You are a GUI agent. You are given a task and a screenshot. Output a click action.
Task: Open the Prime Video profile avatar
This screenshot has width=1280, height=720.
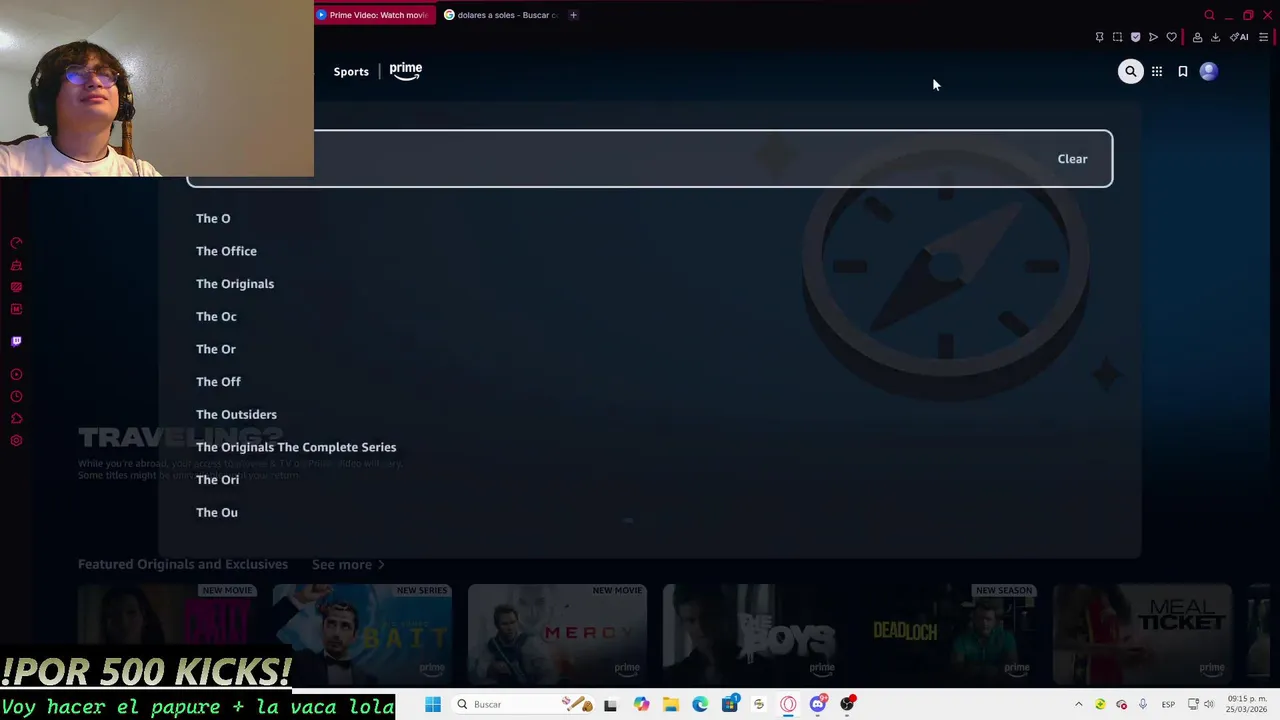(x=1208, y=71)
